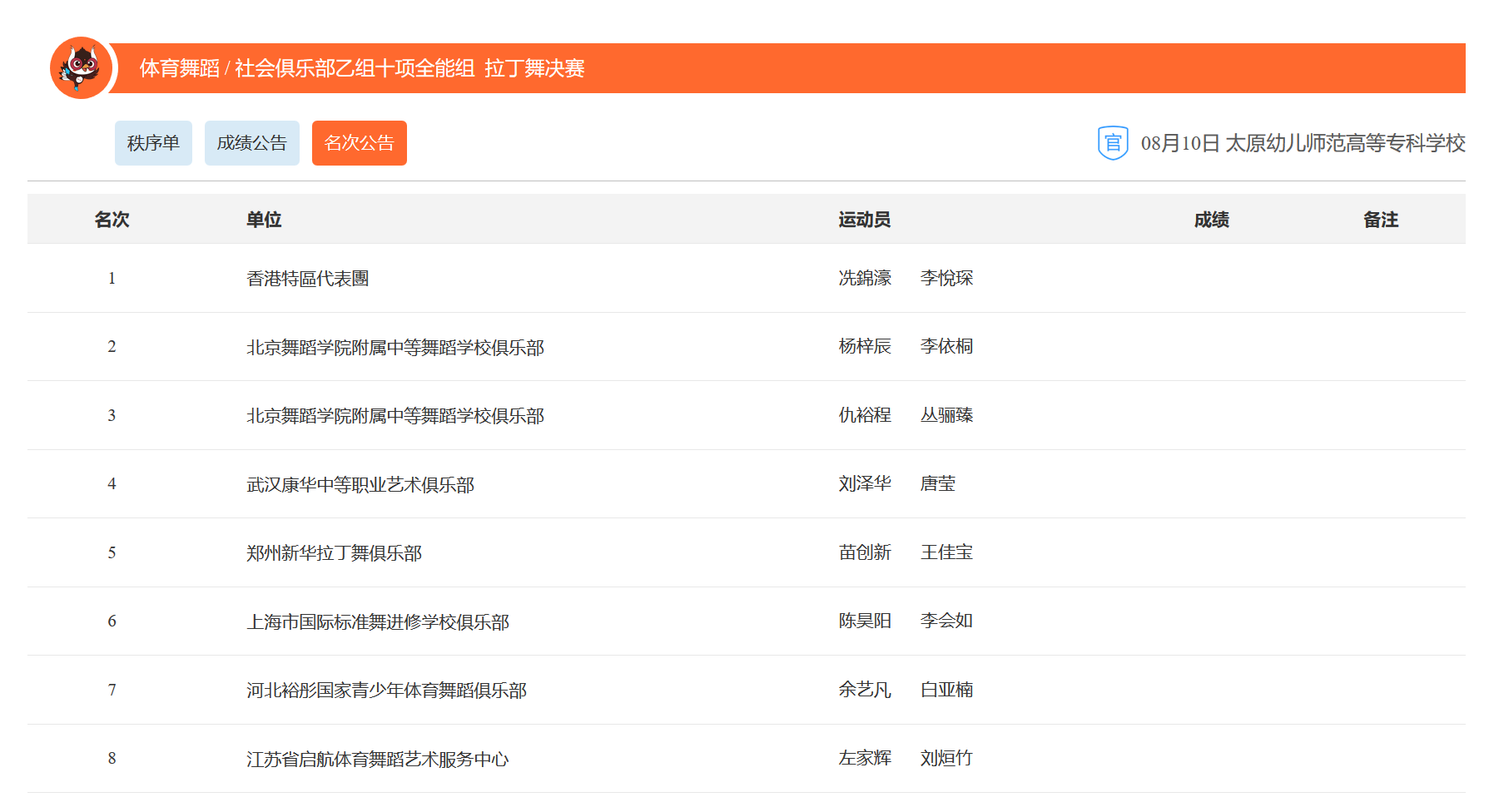Click the owl mascot logo icon
Image resolution: width=1489 pixels, height=812 pixels.
point(81,68)
